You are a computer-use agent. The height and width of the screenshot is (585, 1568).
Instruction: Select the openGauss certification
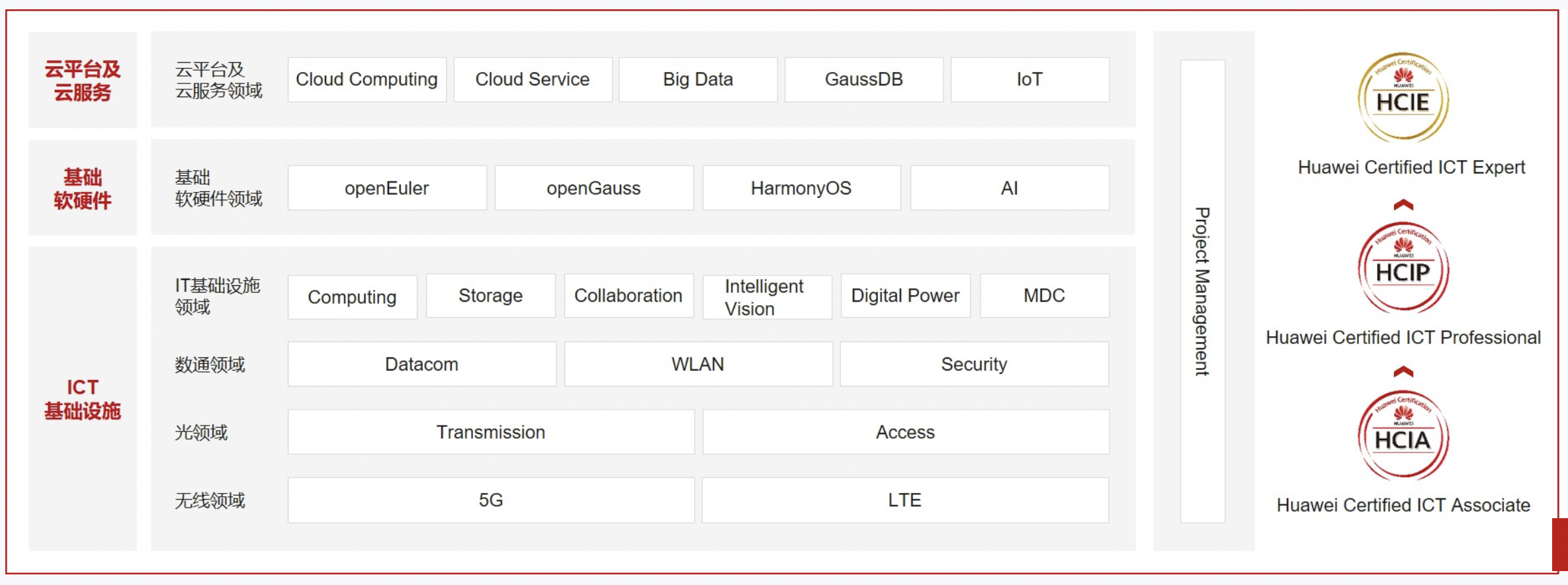point(594,188)
